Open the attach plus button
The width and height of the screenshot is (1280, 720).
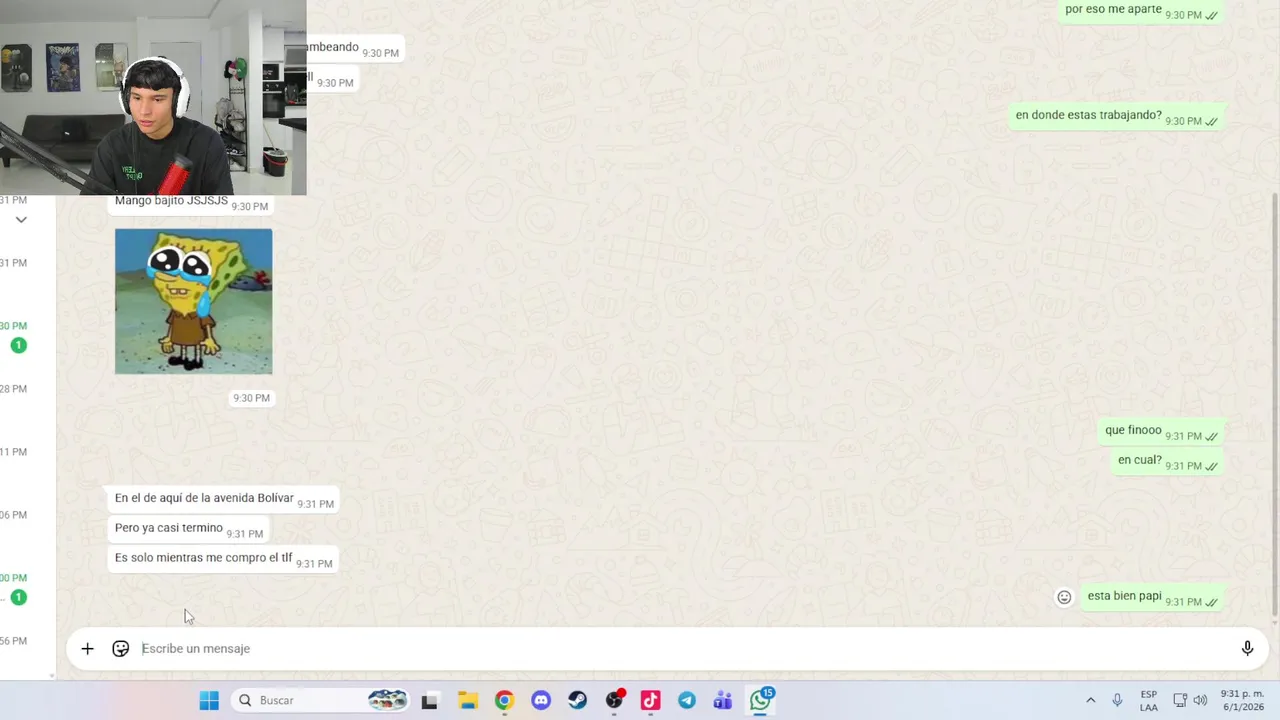point(87,649)
